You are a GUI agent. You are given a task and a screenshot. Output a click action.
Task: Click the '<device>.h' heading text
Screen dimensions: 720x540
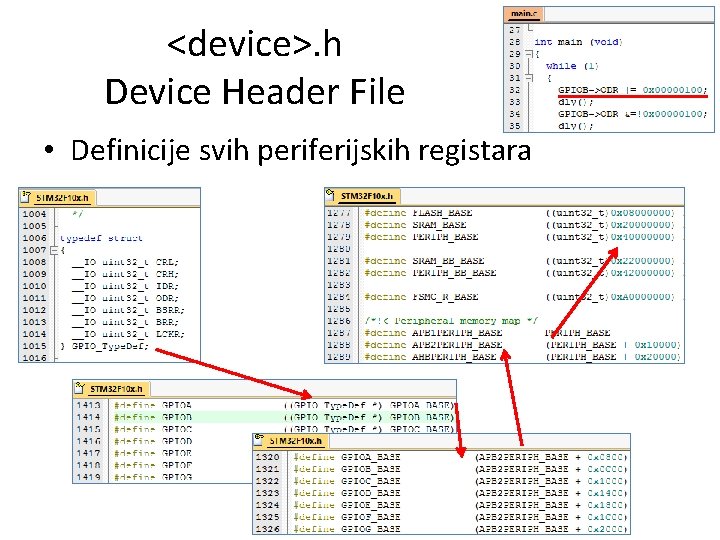pos(254,45)
